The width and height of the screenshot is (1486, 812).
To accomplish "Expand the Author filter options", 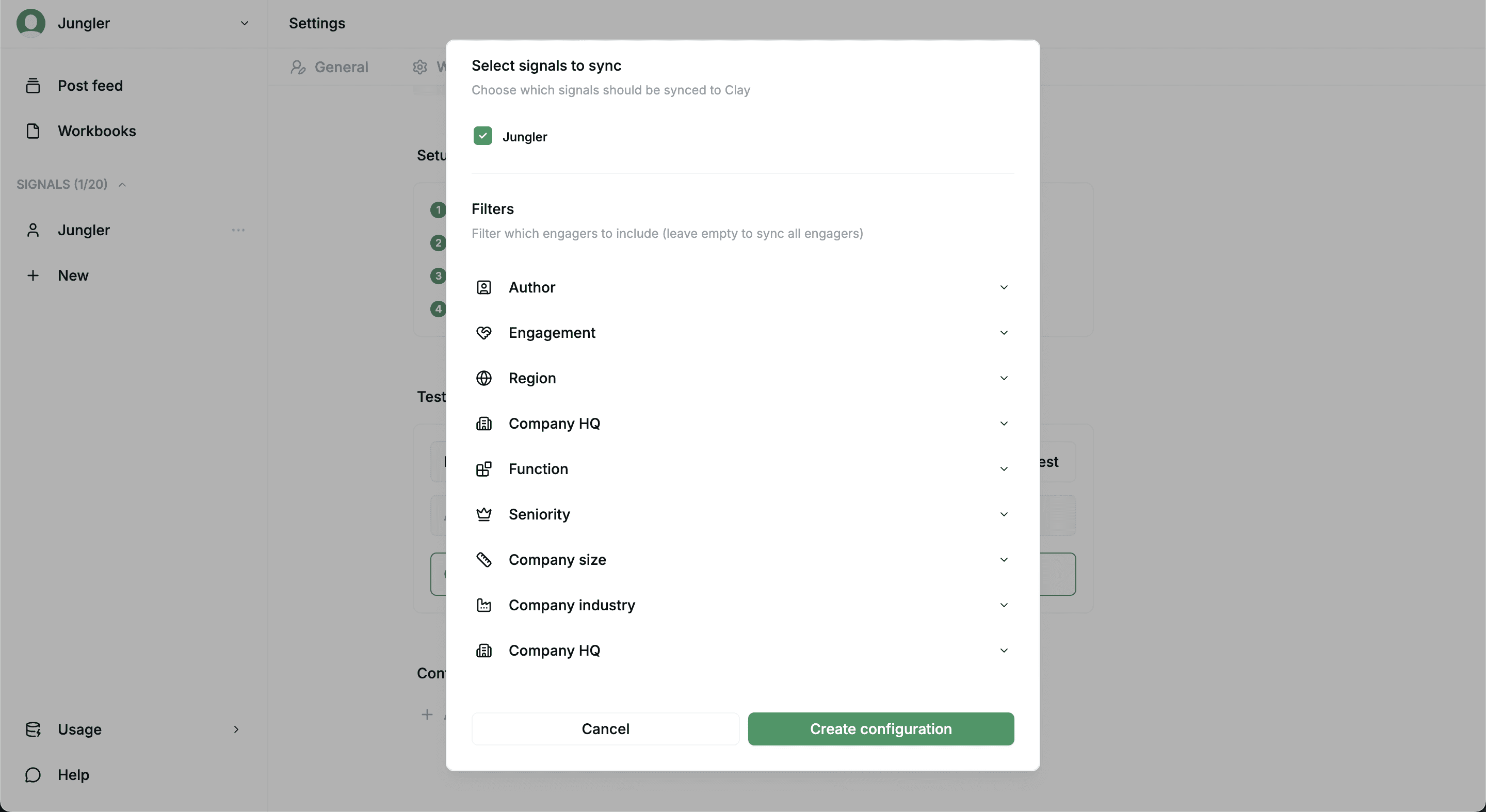I will pyautogui.click(x=1003, y=287).
